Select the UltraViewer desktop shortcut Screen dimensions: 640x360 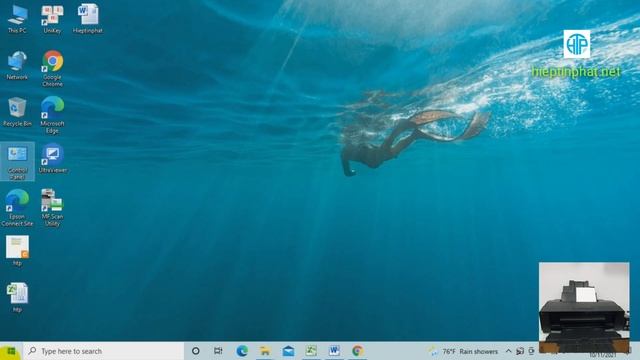[52, 158]
